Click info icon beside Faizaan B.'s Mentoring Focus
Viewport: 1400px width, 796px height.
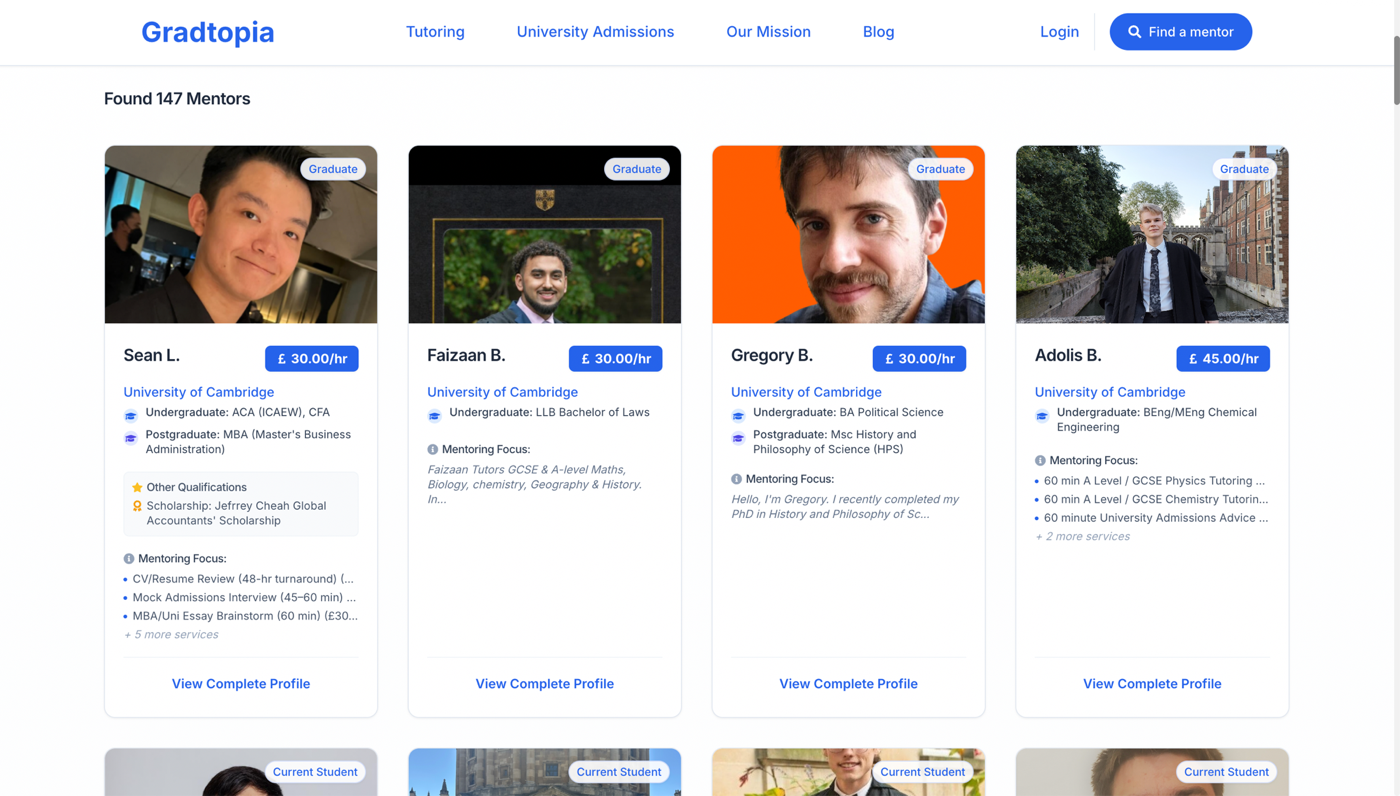pos(433,450)
